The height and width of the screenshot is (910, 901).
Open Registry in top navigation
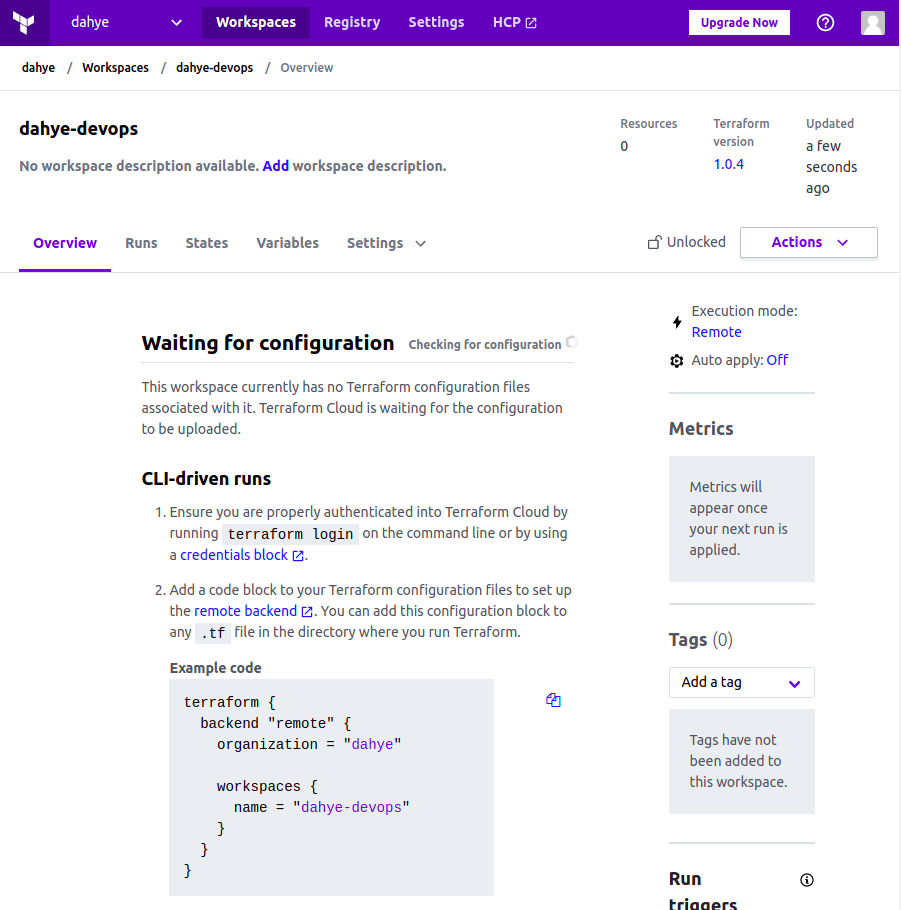(352, 23)
